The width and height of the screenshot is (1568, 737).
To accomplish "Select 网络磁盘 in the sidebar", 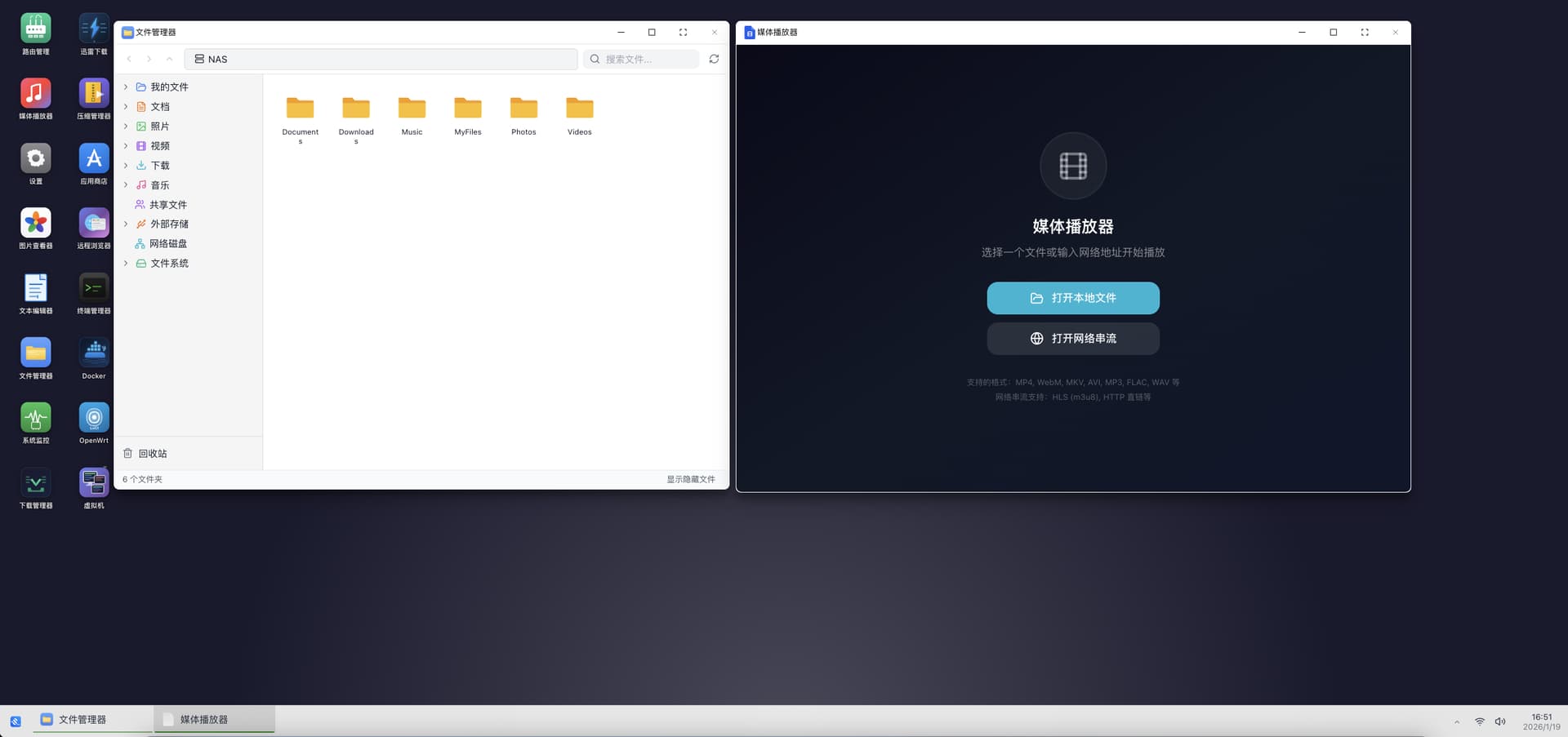I will coord(167,243).
